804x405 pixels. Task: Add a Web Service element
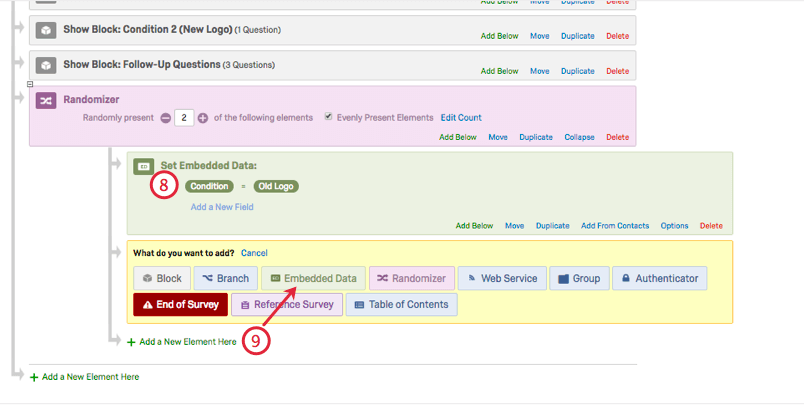(502, 278)
